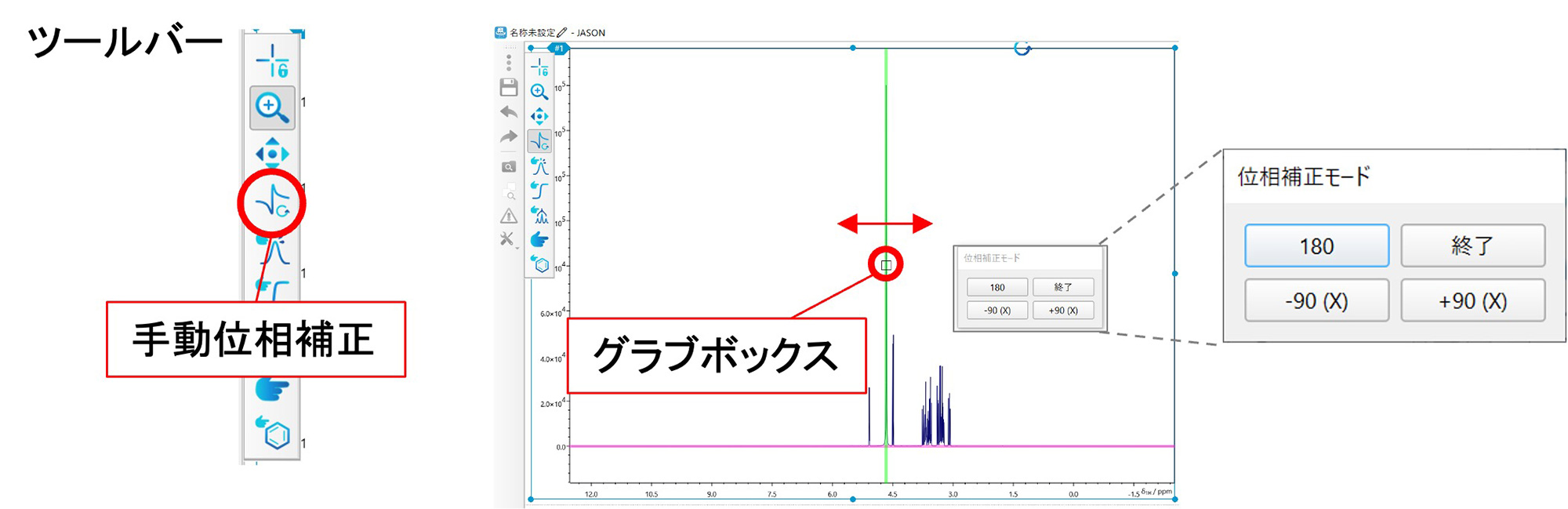Screen dimensions: 1568x509
Task: Click the 12.0 ppm axis label
Action: tap(591, 494)
